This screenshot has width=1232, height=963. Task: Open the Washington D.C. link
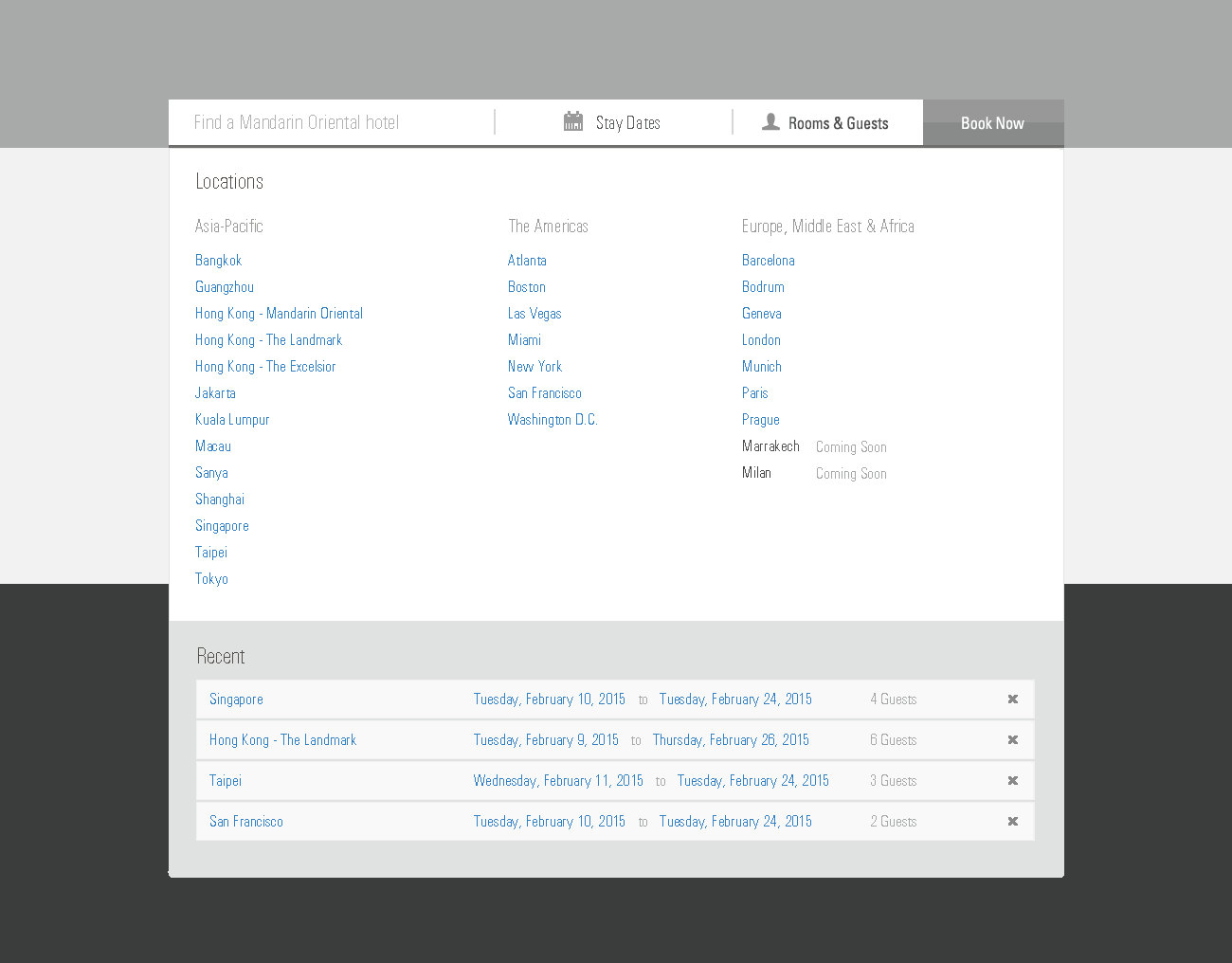pos(553,420)
